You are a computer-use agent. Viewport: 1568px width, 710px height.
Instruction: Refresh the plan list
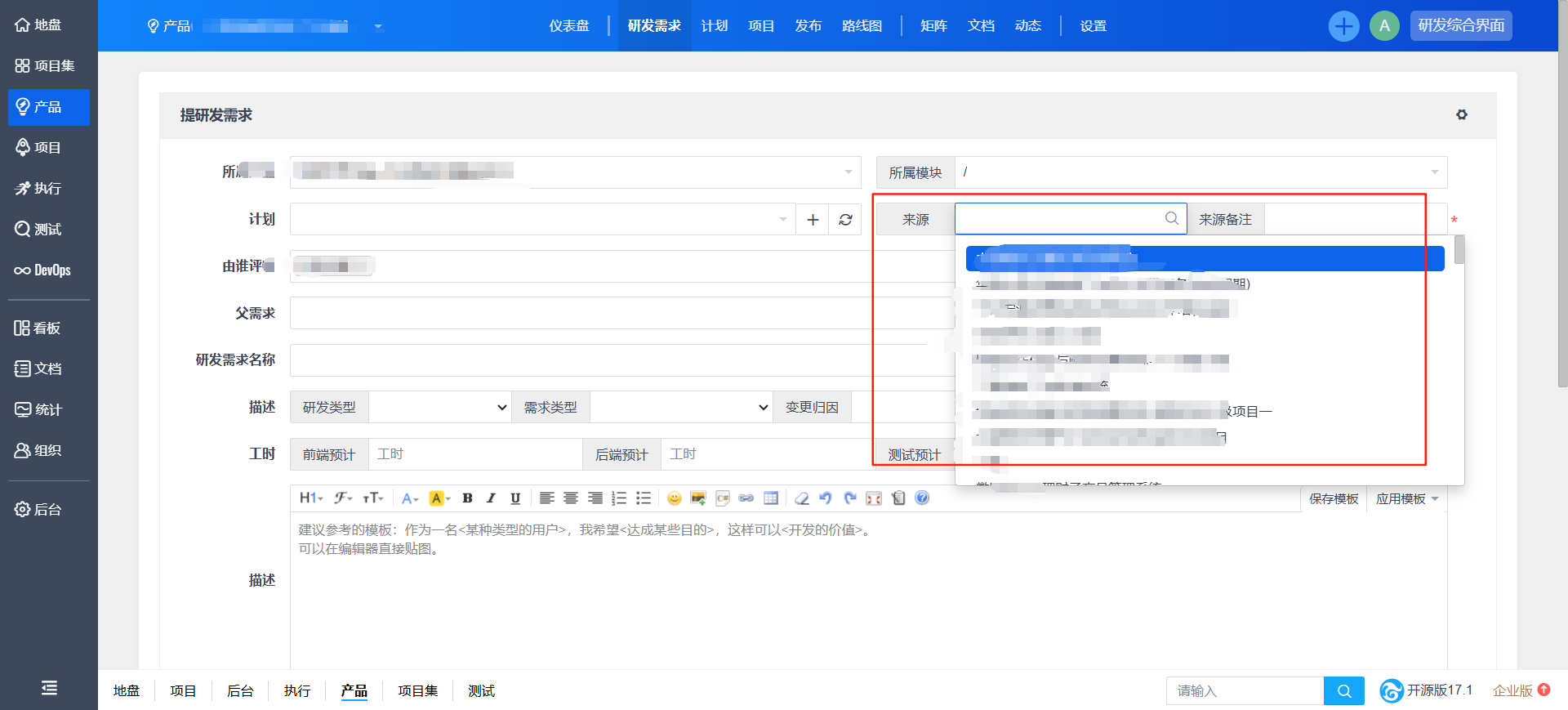(845, 220)
